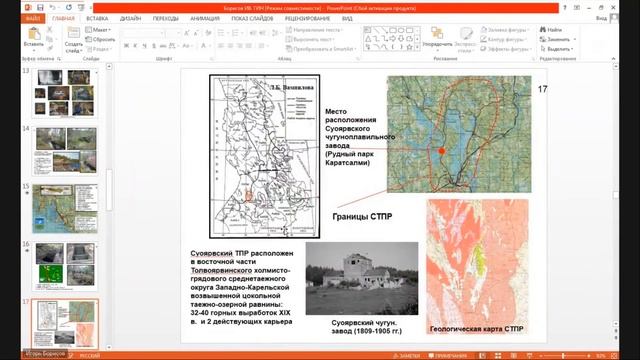Image resolution: width=640 pixels, height=360 pixels.
Task: Click the Paste (Вставить) clipboard icon
Action: tap(34, 33)
